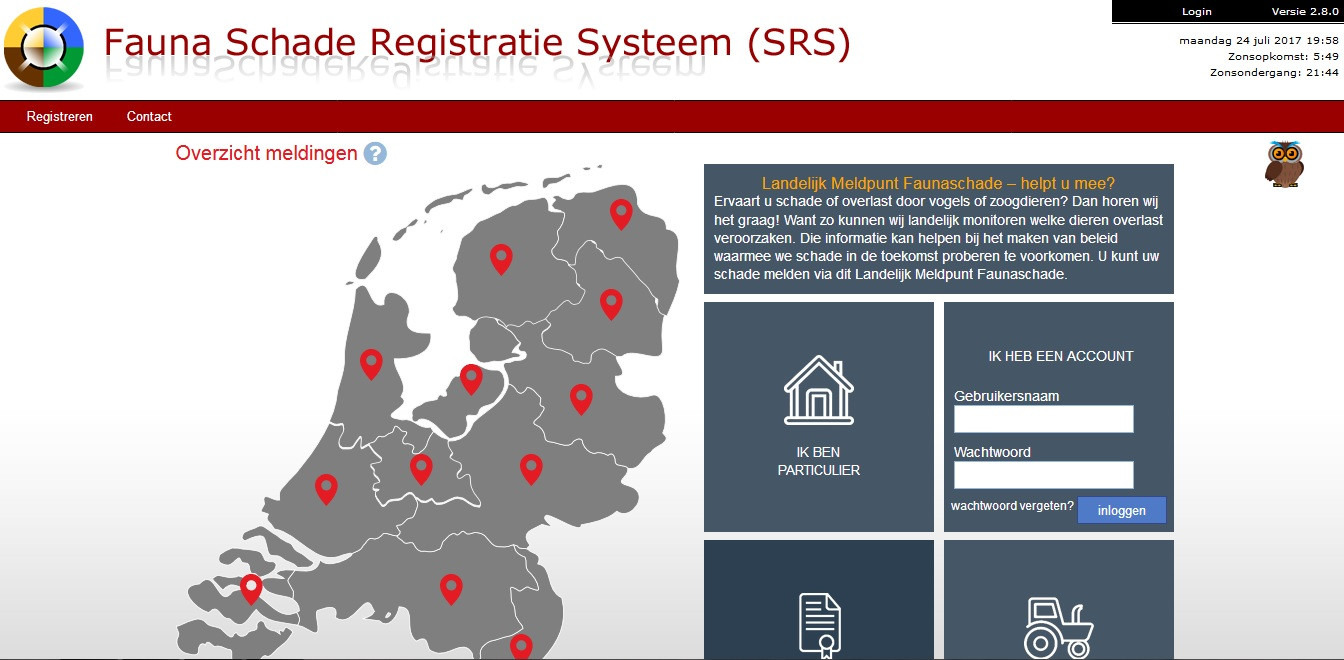Click the Zonsondergang 21:44 text
Image resolution: width=1344 pixels, height=660 pixels.
(1274, 73)
